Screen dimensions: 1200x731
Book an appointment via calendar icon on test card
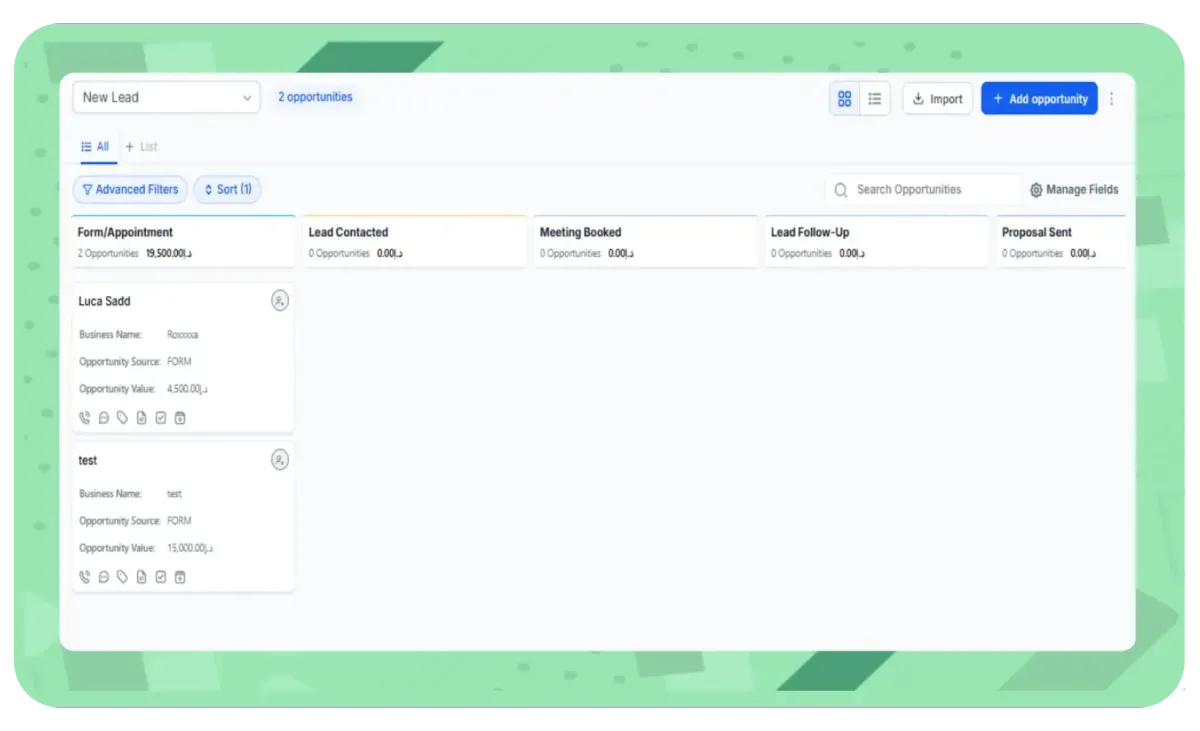coord(180,576)
